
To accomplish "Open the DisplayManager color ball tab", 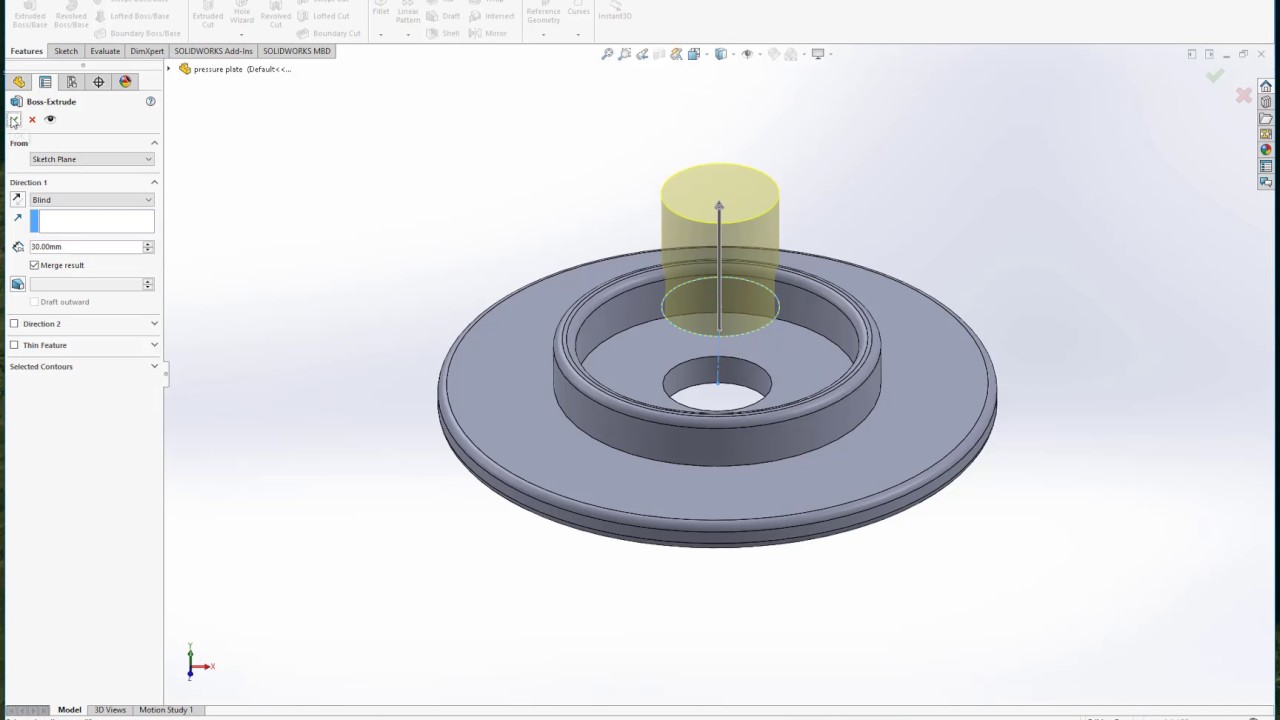I will coord(125,82).
